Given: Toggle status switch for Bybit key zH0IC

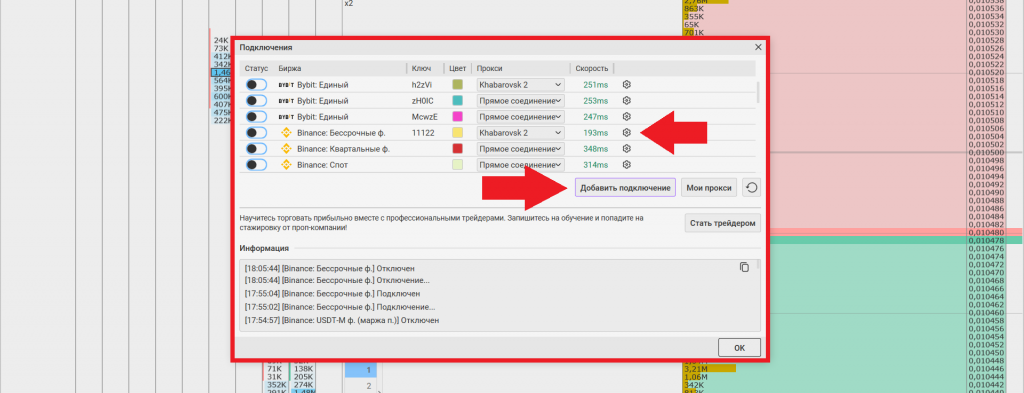Looking at the screenshot, I should click(256, 101).
